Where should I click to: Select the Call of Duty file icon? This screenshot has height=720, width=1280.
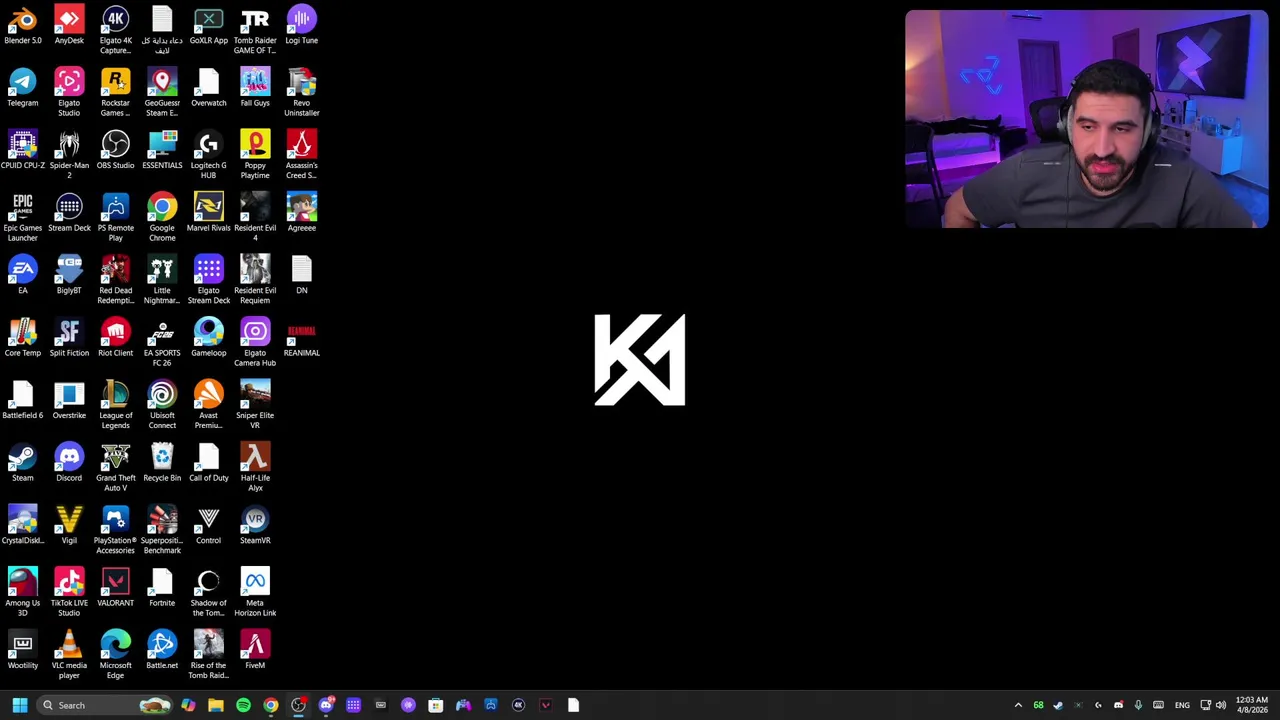[x=208, y=464]
